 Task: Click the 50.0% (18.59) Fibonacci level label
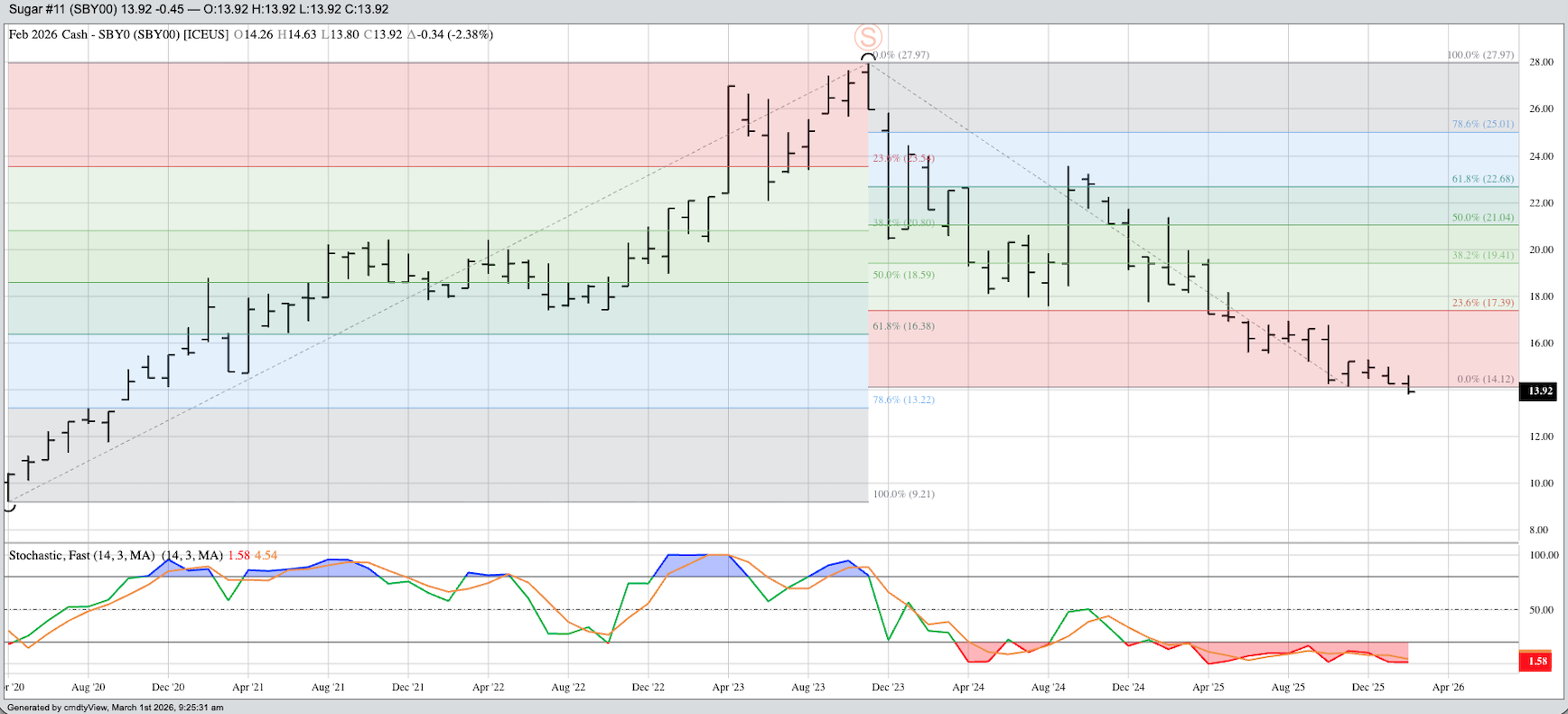pos(903,275)
